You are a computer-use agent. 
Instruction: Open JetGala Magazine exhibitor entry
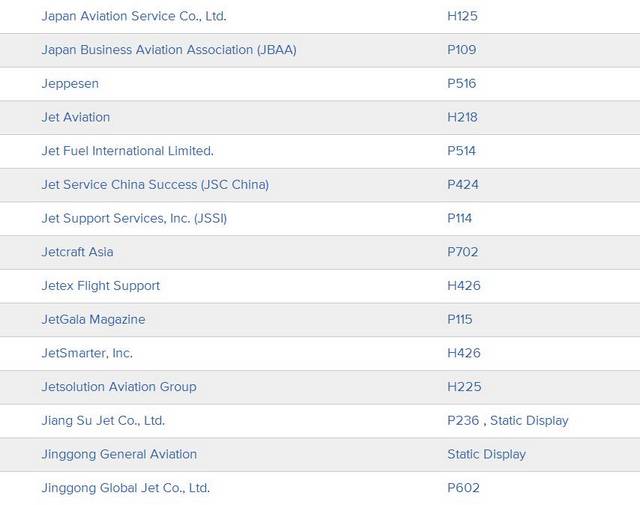pos(93,319)
